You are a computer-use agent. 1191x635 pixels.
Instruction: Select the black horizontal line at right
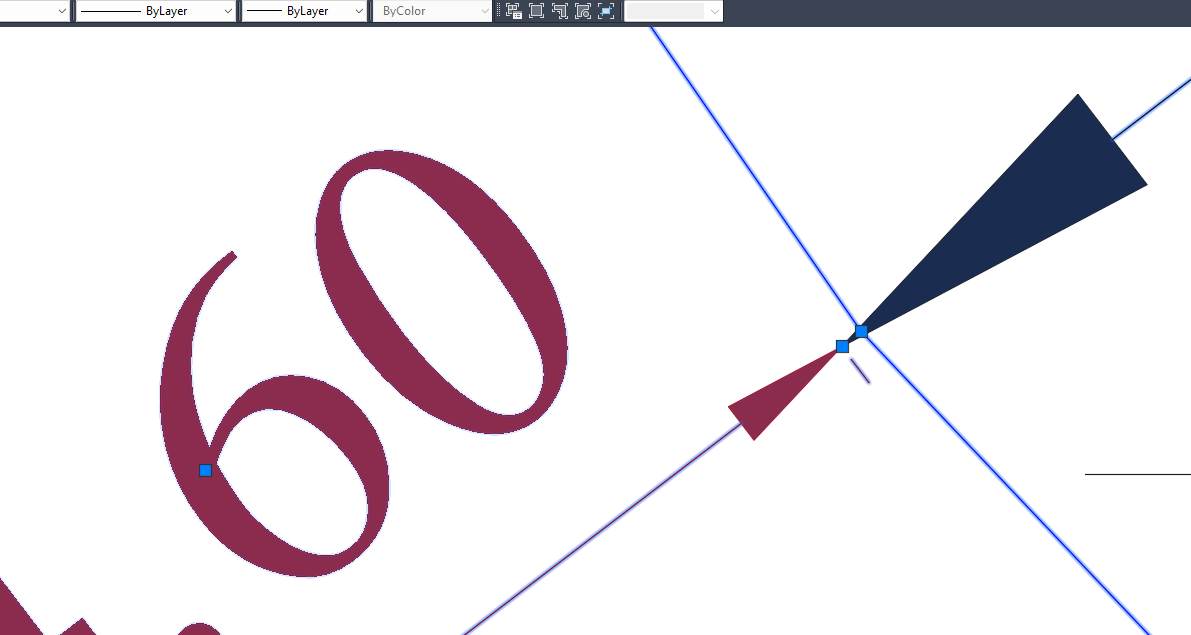tap(1138, 474)
